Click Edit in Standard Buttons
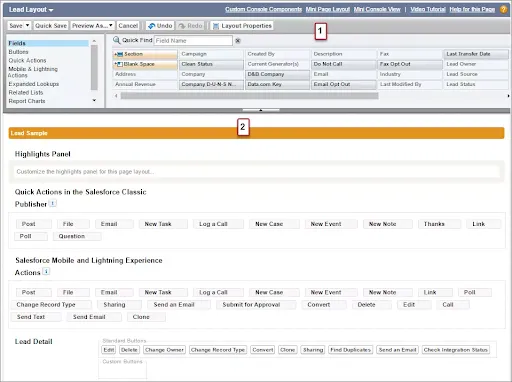Screen dimensions: 512x382 point(108,350)
